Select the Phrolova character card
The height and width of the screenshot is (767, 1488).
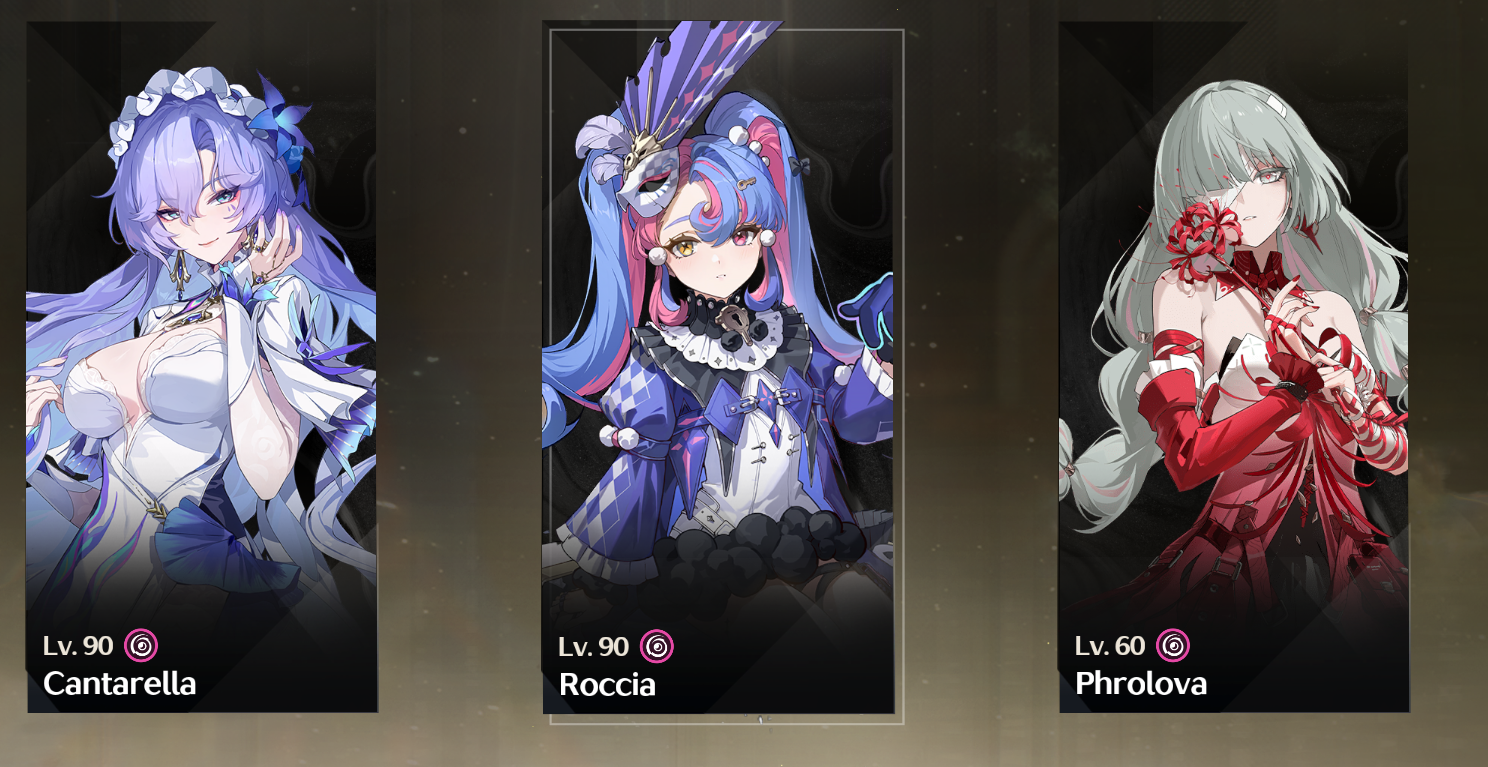pyautogui.click(x=1234, y=367)
